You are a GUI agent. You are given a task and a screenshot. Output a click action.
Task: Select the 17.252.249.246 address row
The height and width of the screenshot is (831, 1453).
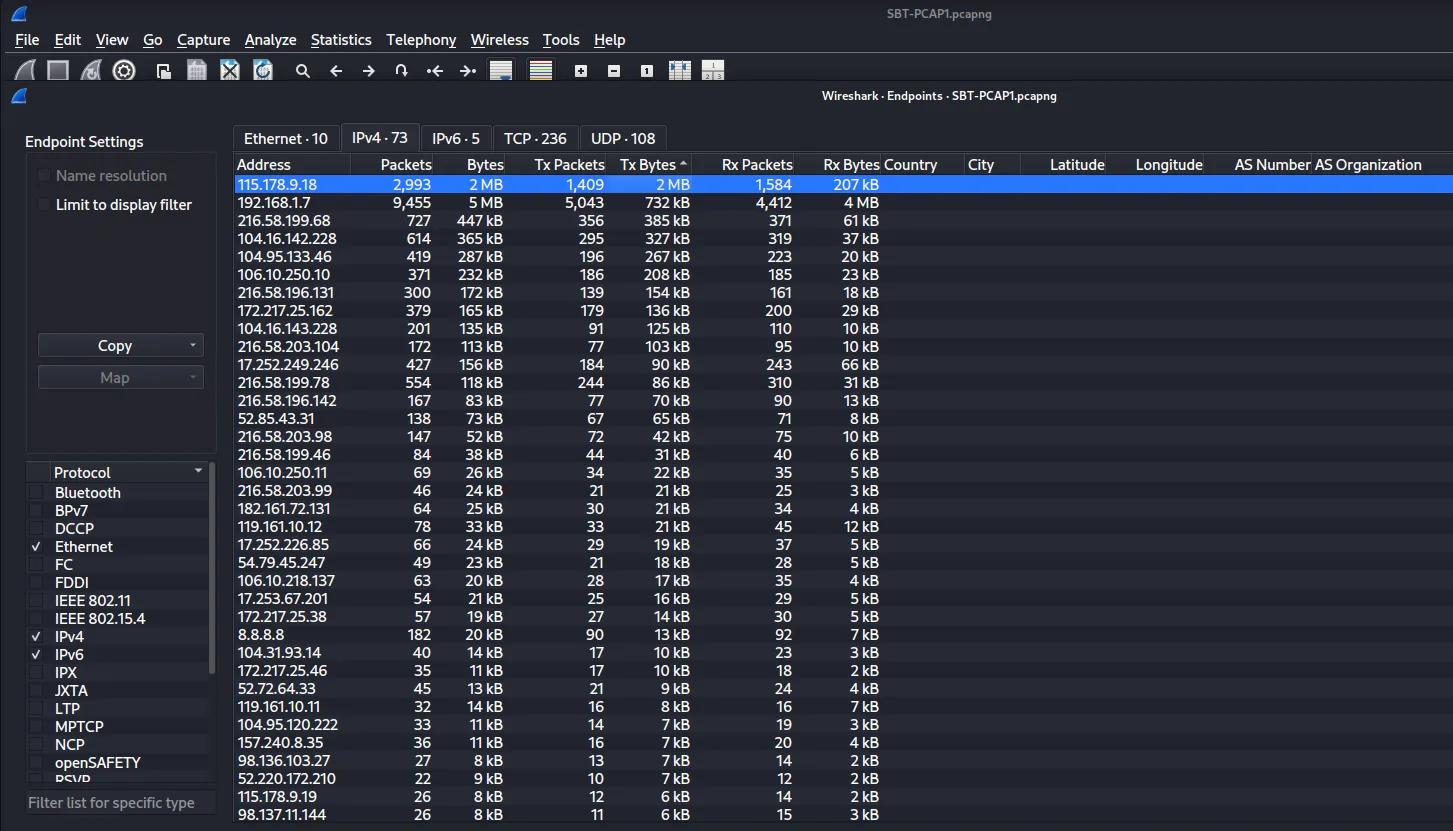pyautogui.click(x=843, y=365)
